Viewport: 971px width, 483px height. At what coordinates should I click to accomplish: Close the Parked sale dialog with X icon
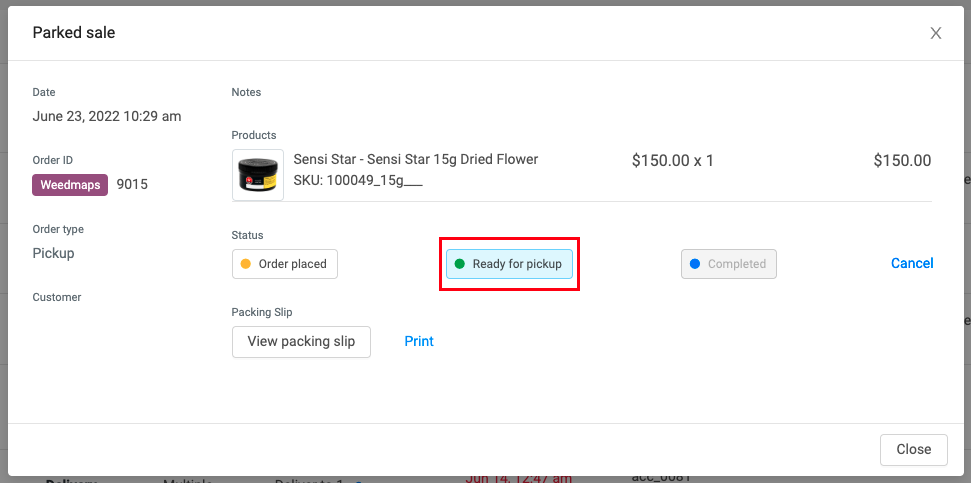936,33
